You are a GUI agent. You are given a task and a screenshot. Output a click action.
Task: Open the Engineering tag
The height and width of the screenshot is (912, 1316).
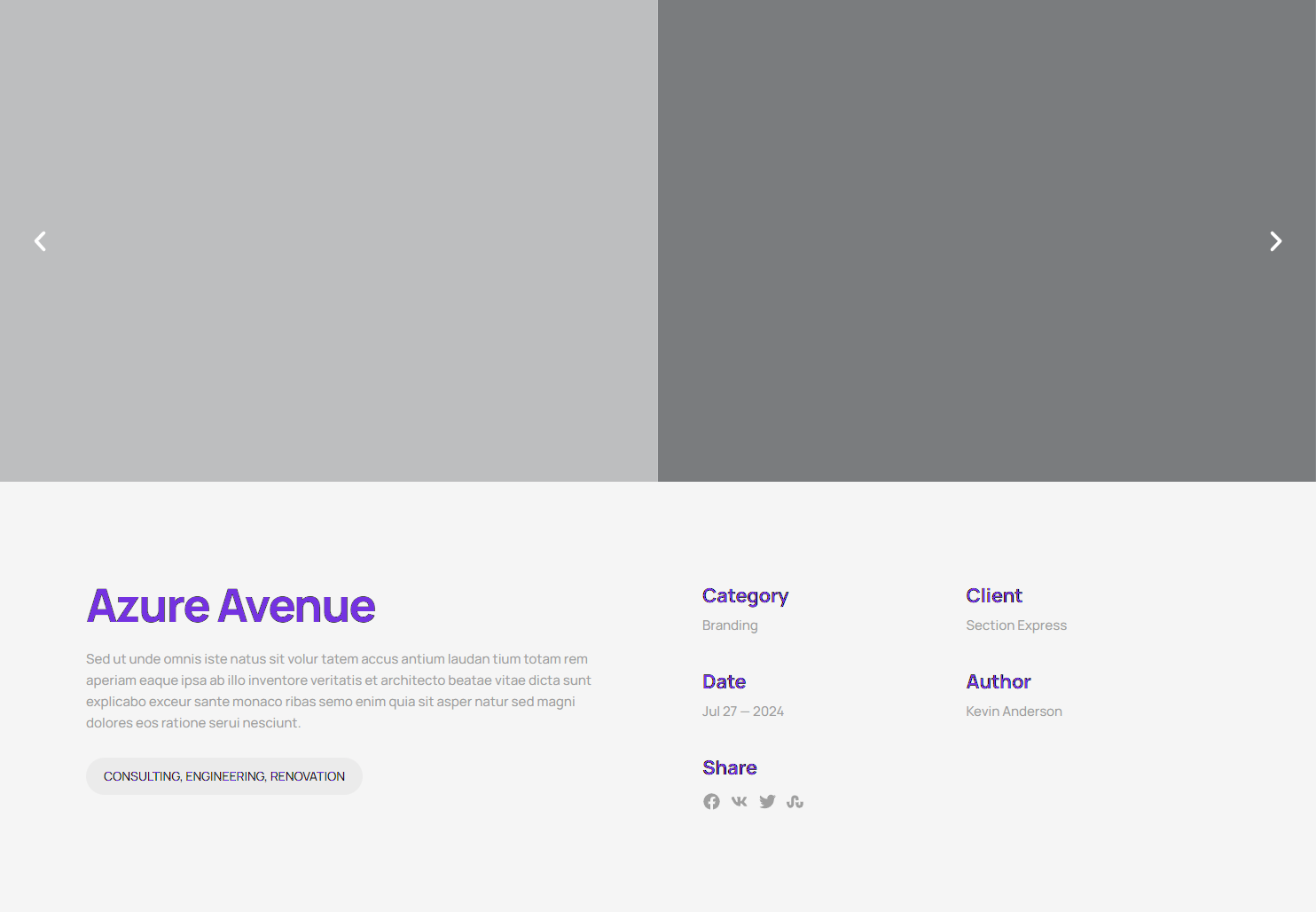(x=224, y=776)
